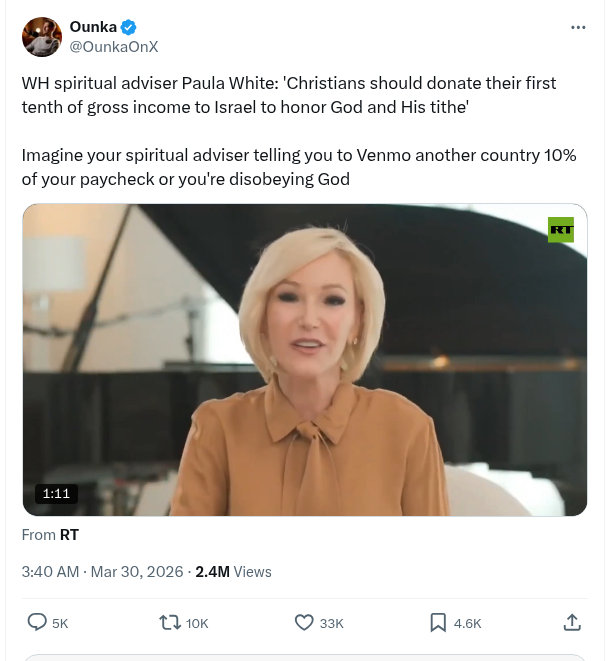Image resolution: width=608 pixels, height=661 pixels.
Task: Open the @OunkaOnX handle link
Action: tap(114, 46)
